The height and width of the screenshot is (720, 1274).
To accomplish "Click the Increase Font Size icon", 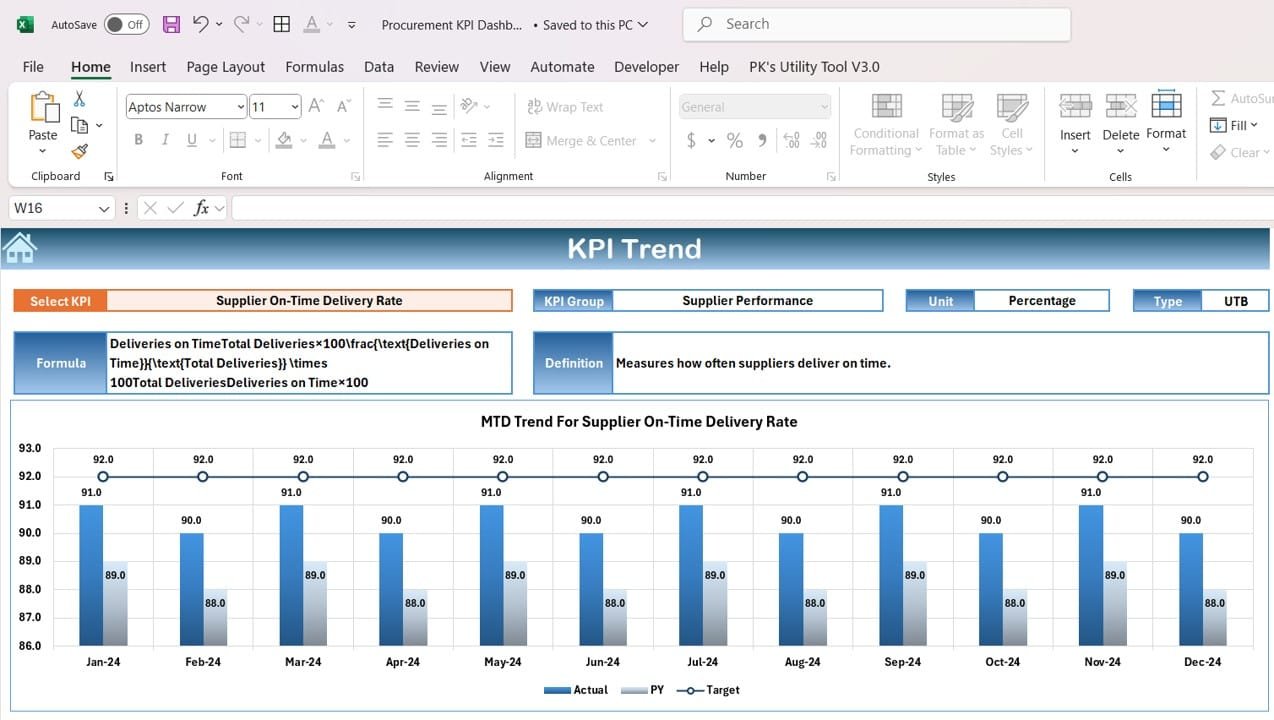I will (316, 106).
